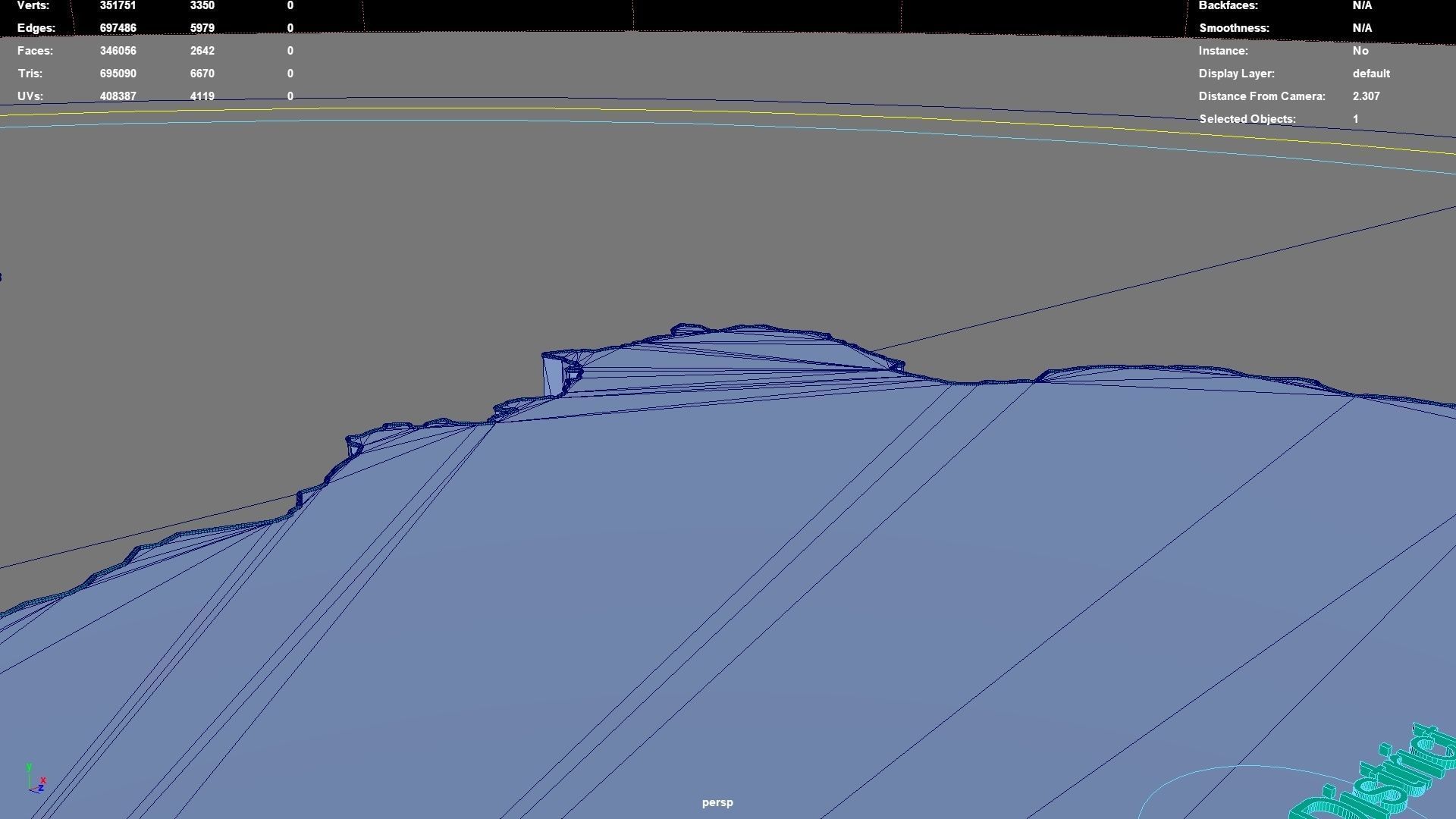The width and height of the screenshot is (1456, 819).
Task: Click the 'Tris:' poly count label
Action: pos(30,74)
